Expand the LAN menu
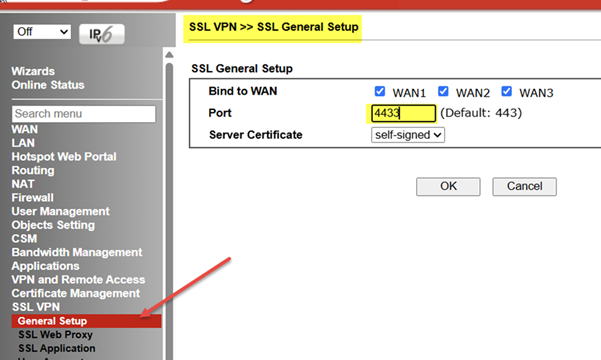Image resolution: width=601 pixels, height=360 pixels. (x=23, y=143)
